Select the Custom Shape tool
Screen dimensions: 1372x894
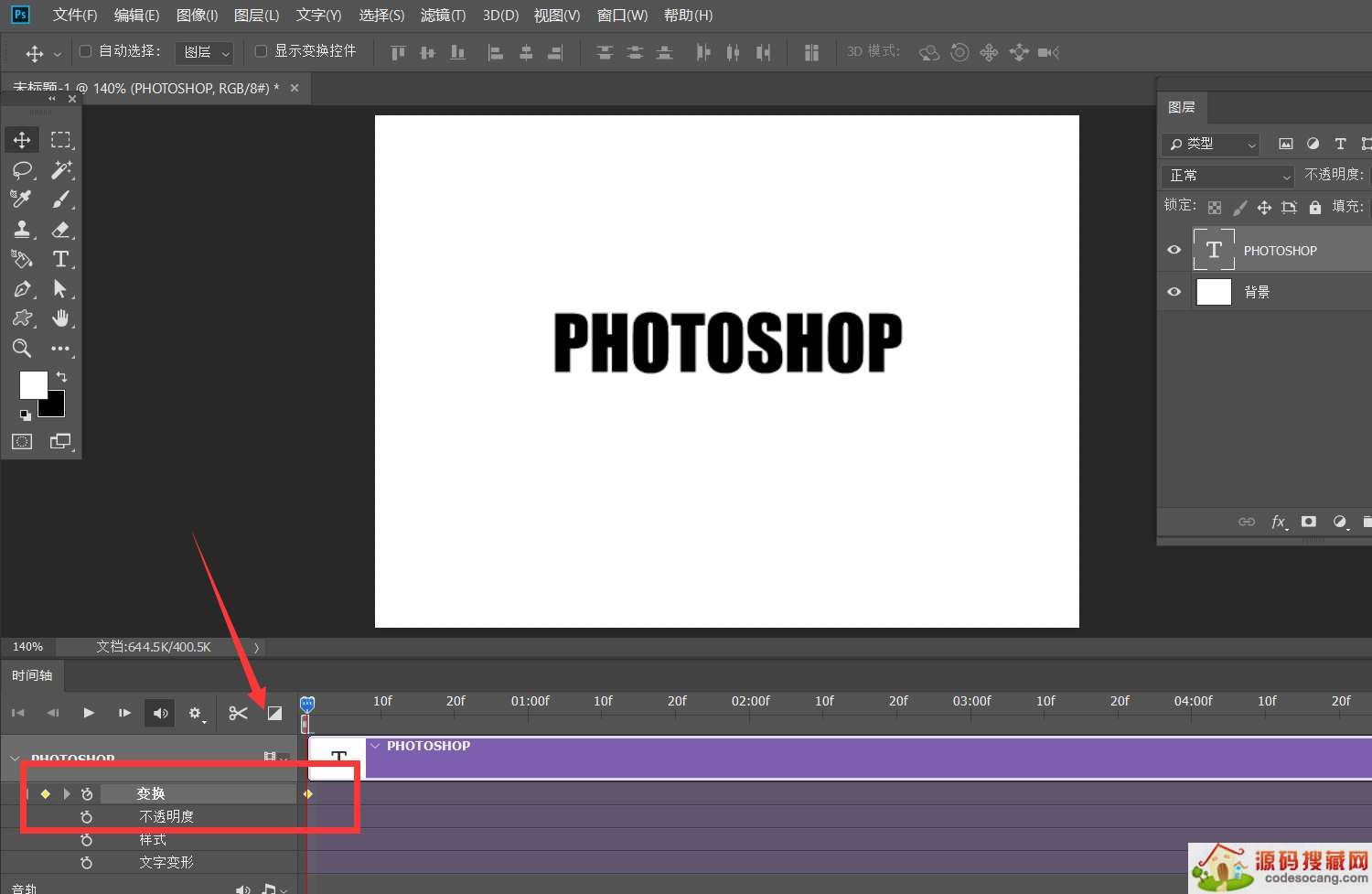click(x=22, y=318)
